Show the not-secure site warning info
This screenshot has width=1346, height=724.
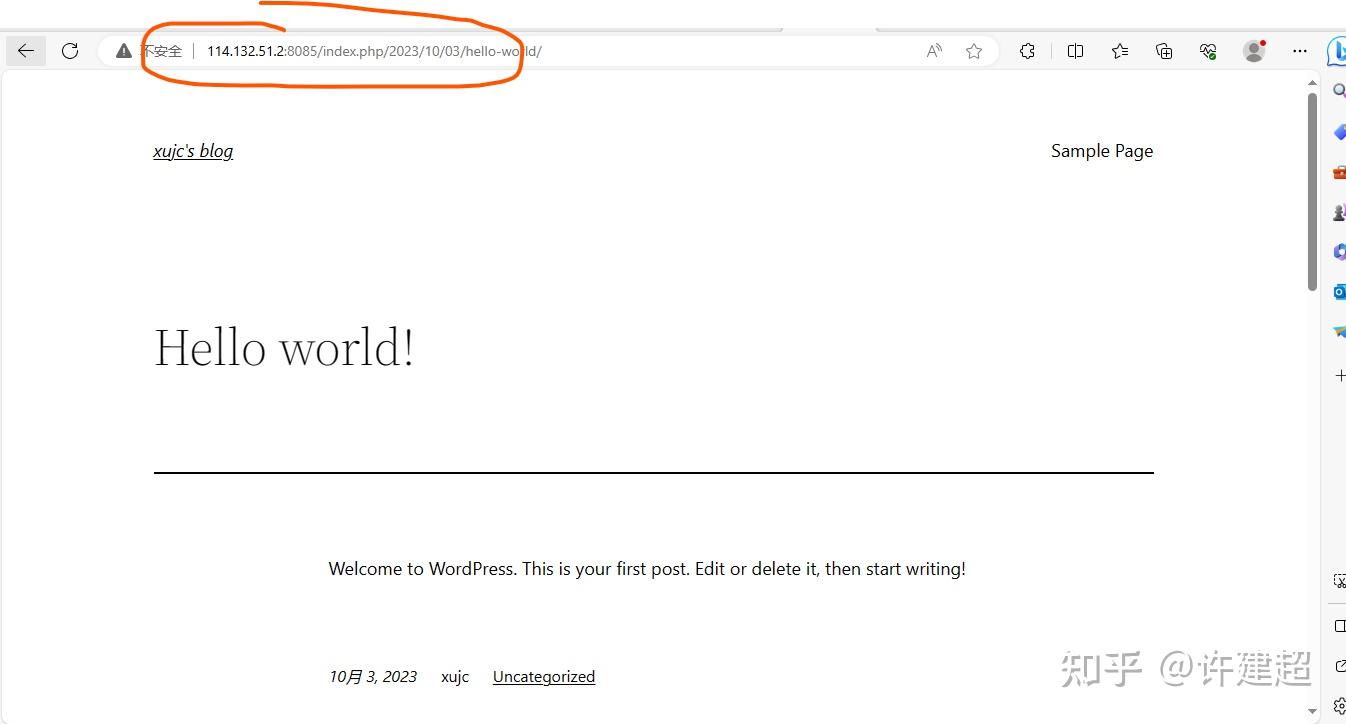[x=149, y=51]
